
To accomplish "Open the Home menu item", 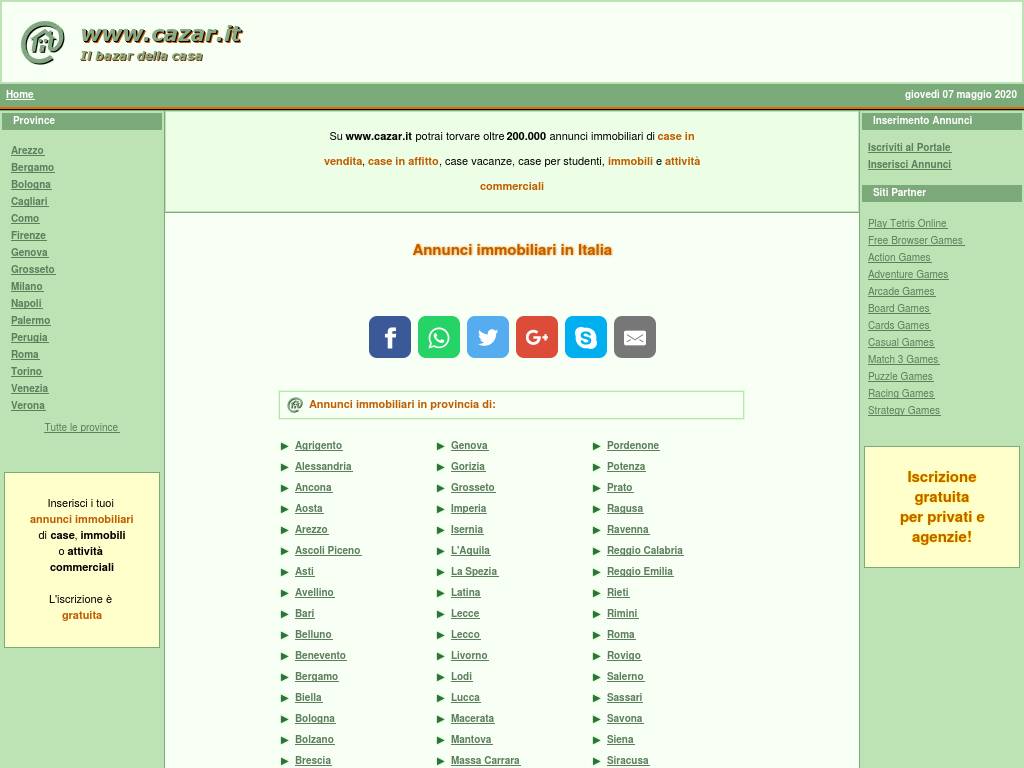I will pos(20,95).
